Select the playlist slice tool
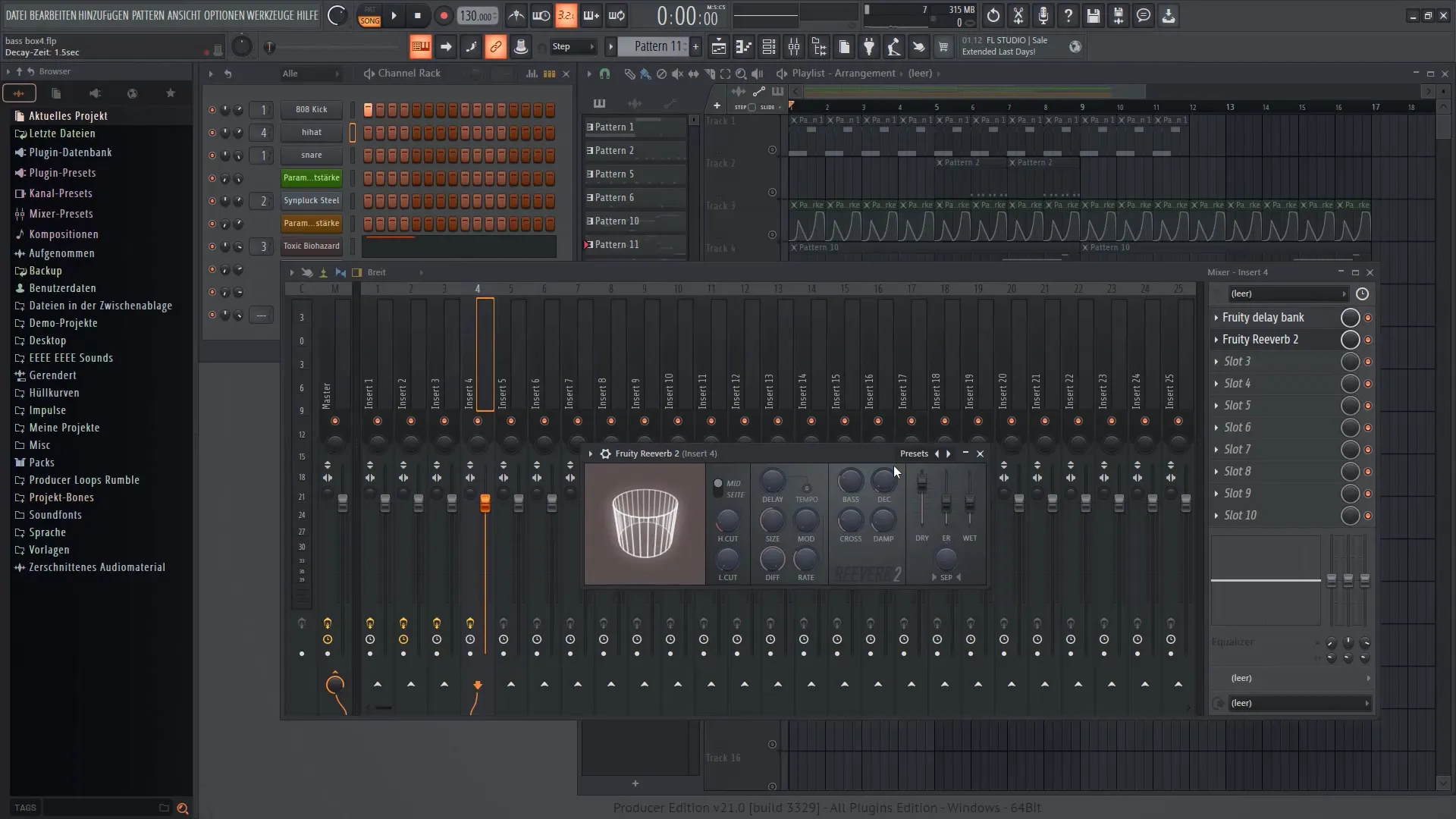Viewport: 1456px width, 819px height. tap(709, 74)
